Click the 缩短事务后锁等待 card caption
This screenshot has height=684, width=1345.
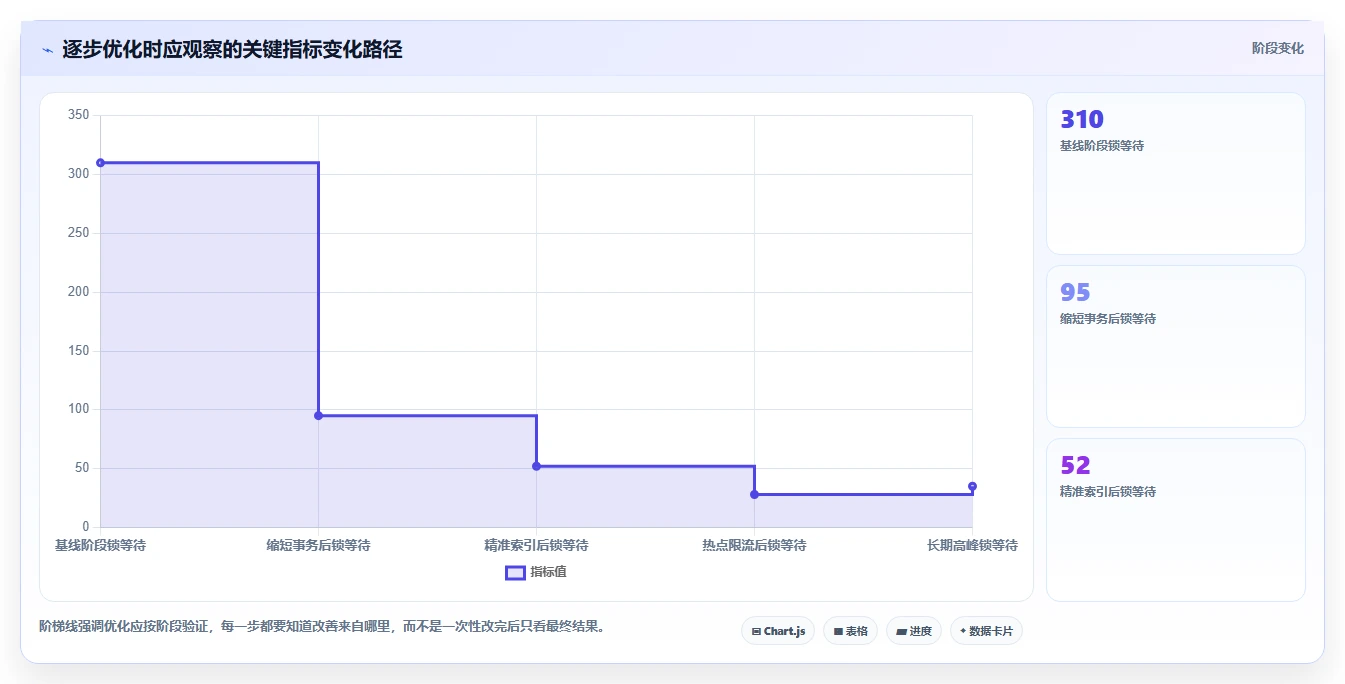pos(1108,319)
